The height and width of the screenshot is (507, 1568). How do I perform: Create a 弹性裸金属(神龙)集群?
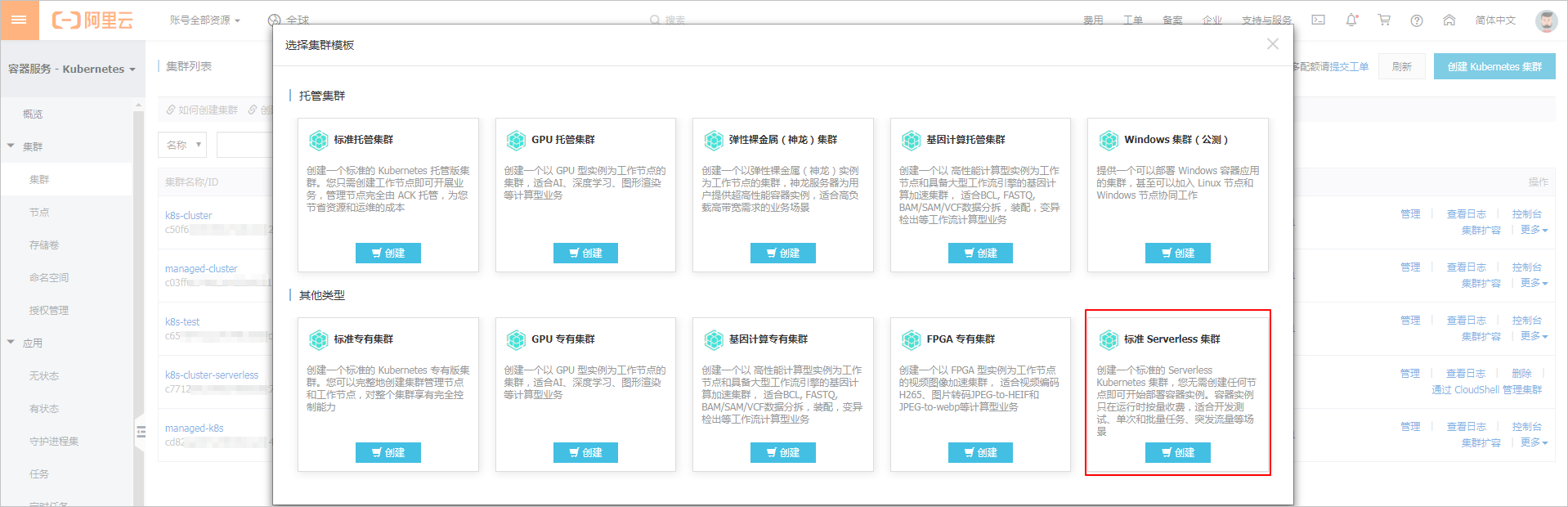[783, 253]
